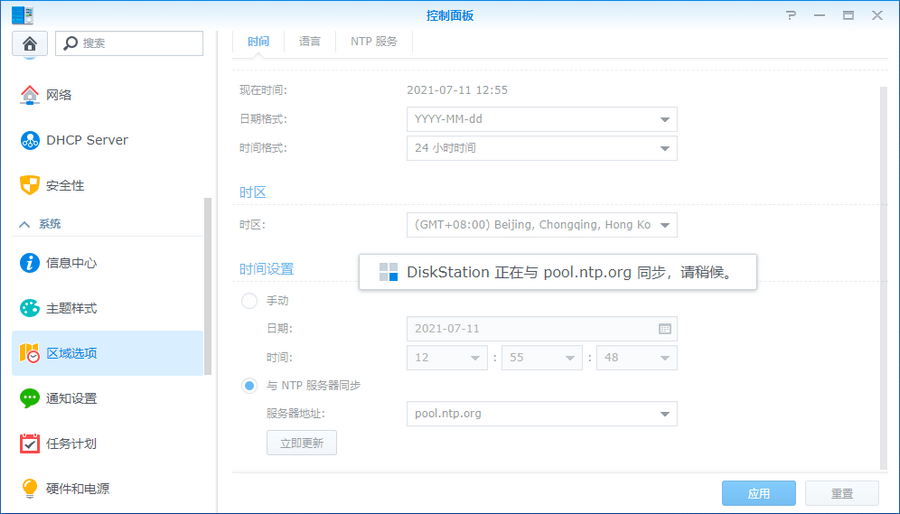
Task: Click the Home icon button
Action: (x=29, y=43)
